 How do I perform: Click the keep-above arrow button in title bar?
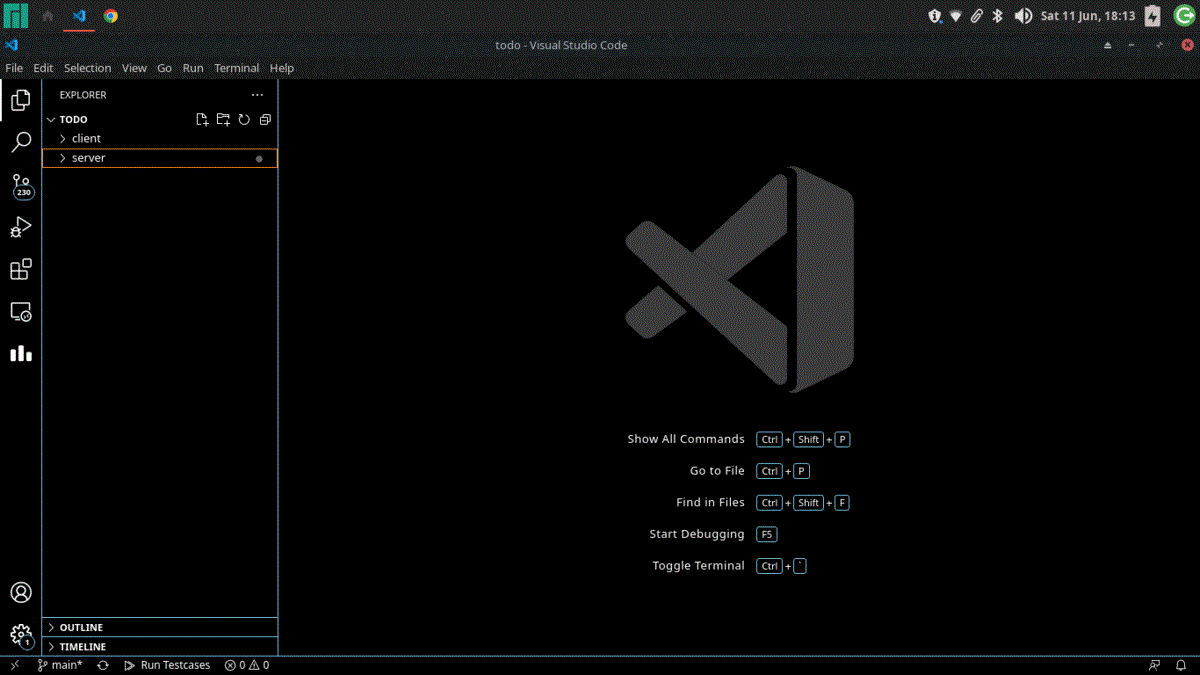tap(1107, 45)
